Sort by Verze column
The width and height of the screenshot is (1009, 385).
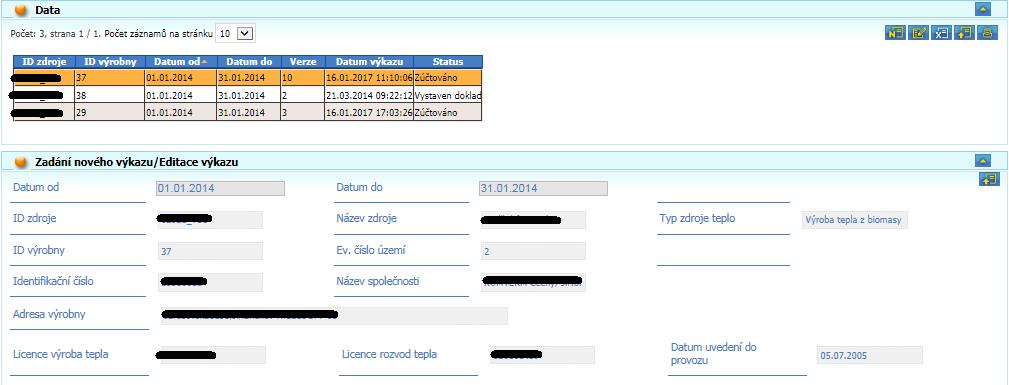[x=302, y=62]
